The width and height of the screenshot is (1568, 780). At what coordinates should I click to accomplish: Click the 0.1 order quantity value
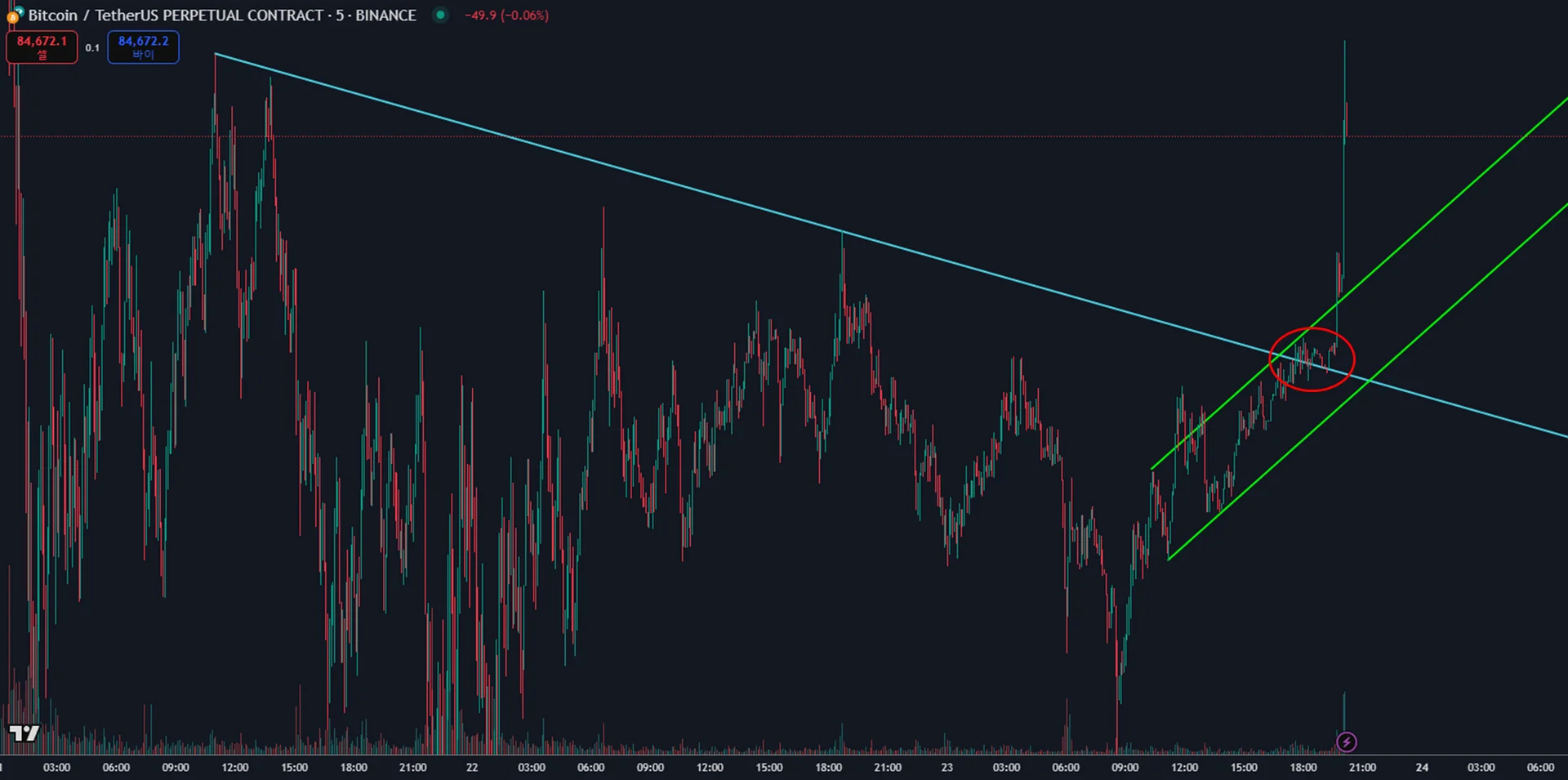pyautogui.click(x=92, y=48)
